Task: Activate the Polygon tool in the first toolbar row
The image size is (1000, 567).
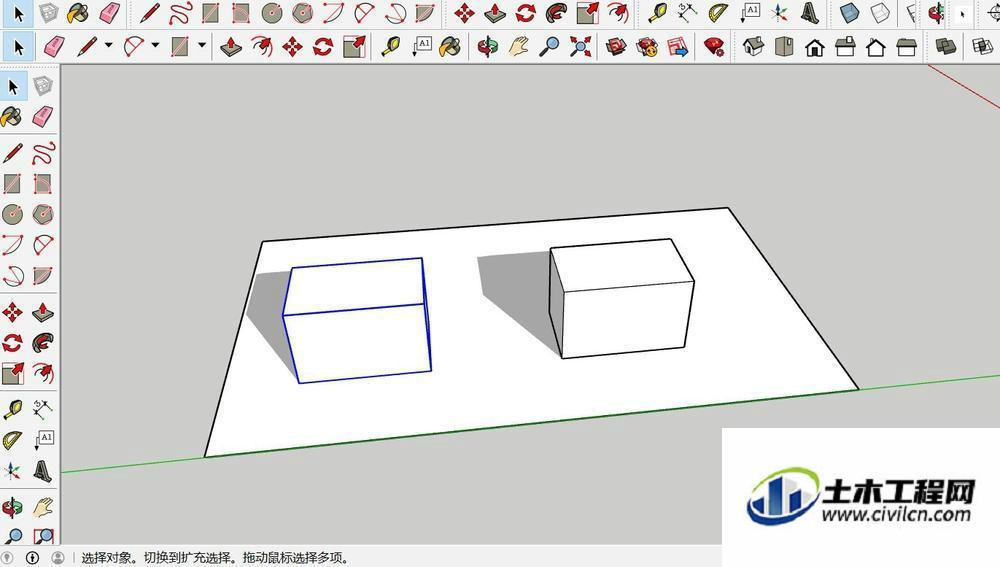Action: [x=302, y=13]
